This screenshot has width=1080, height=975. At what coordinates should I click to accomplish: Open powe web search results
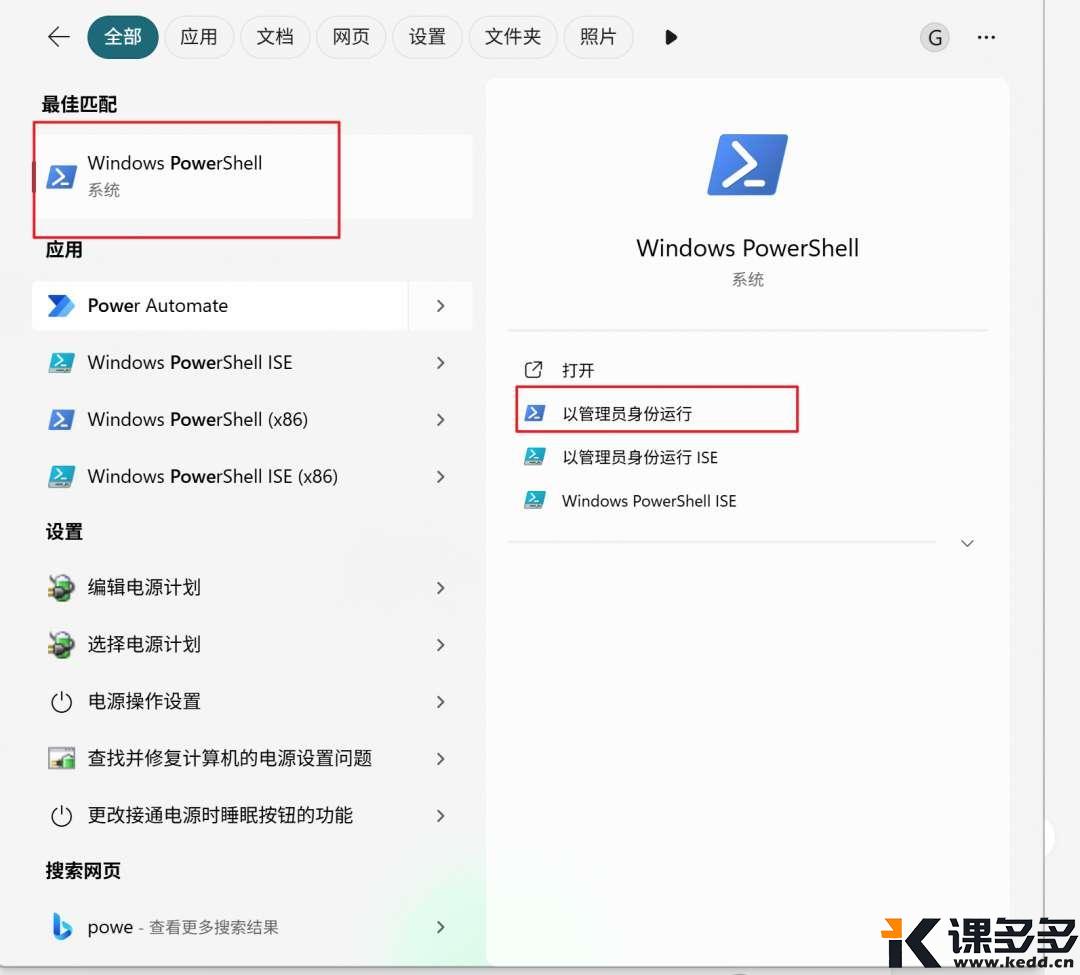click(x=220, y=927)
